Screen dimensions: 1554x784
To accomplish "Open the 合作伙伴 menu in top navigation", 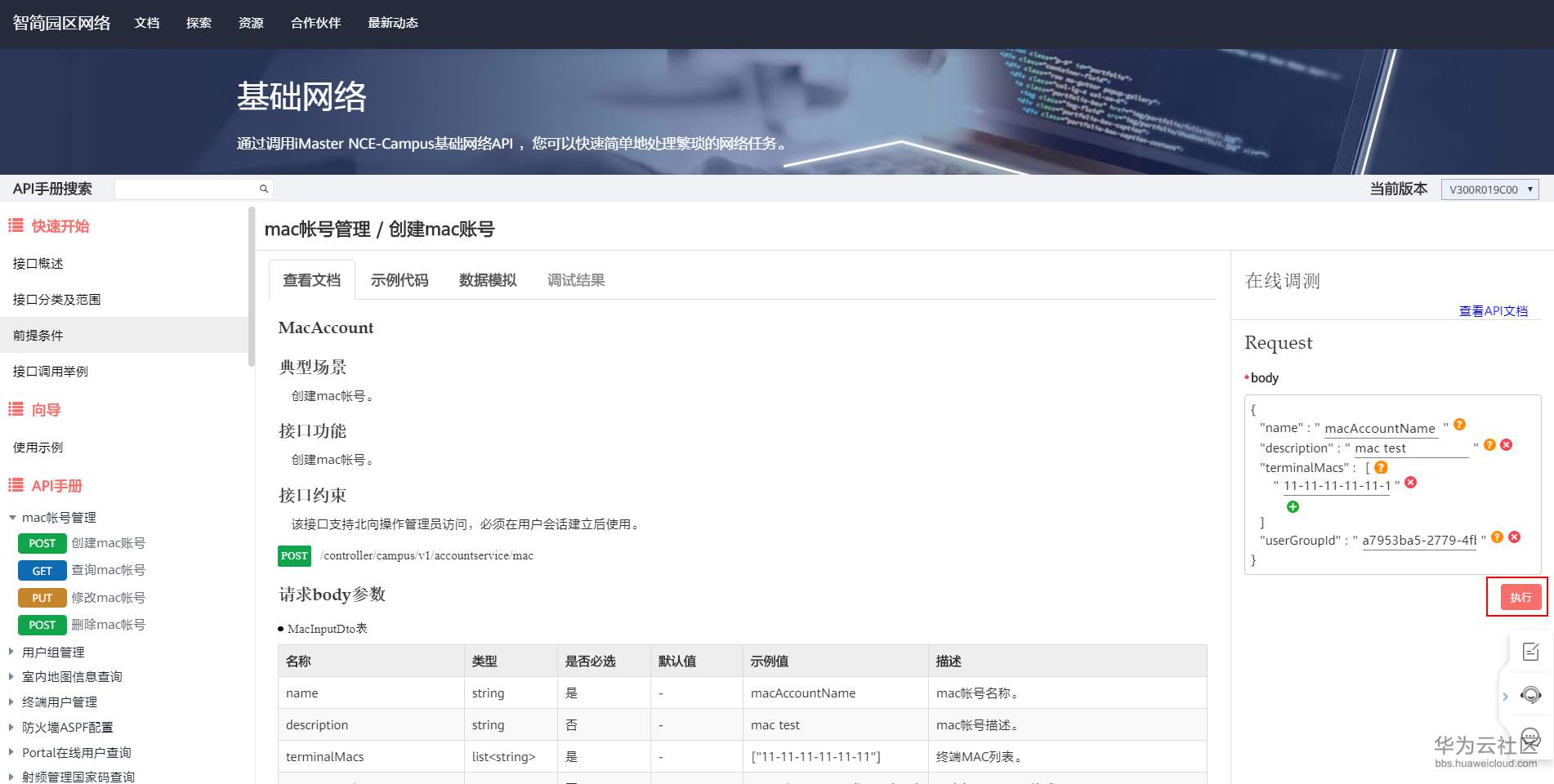I will (x=315, y=23).
